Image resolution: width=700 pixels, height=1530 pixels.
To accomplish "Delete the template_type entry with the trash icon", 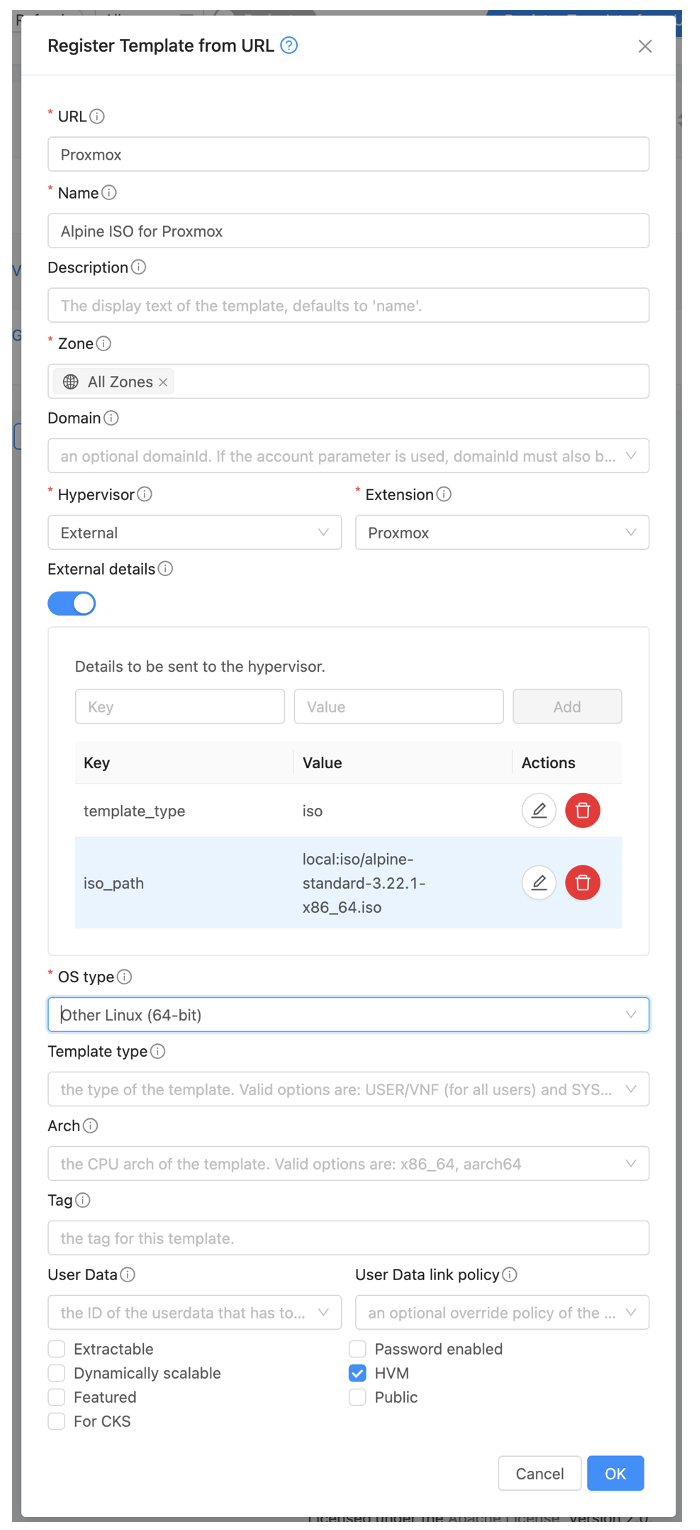I will 583,810.
